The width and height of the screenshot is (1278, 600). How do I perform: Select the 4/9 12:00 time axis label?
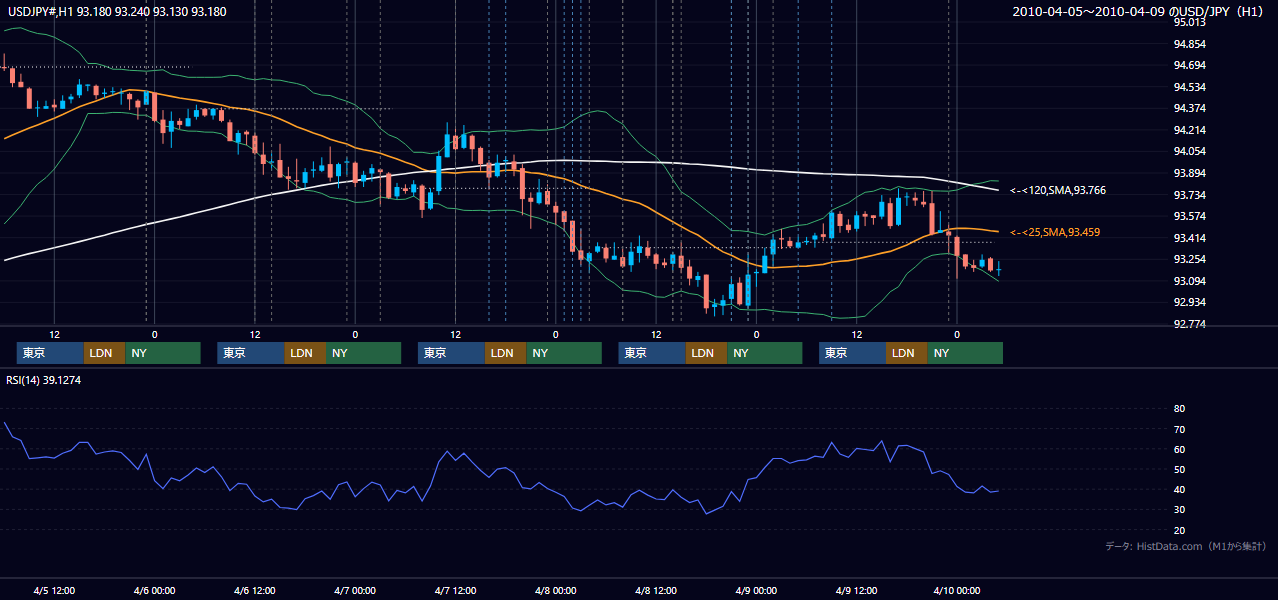click(856, 590)
